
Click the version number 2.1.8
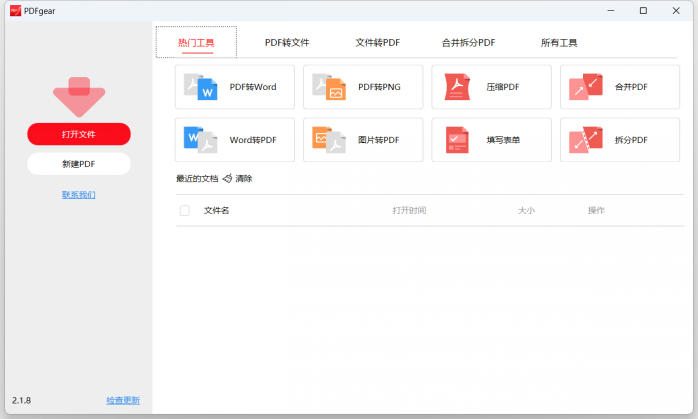tap(21, 400)
